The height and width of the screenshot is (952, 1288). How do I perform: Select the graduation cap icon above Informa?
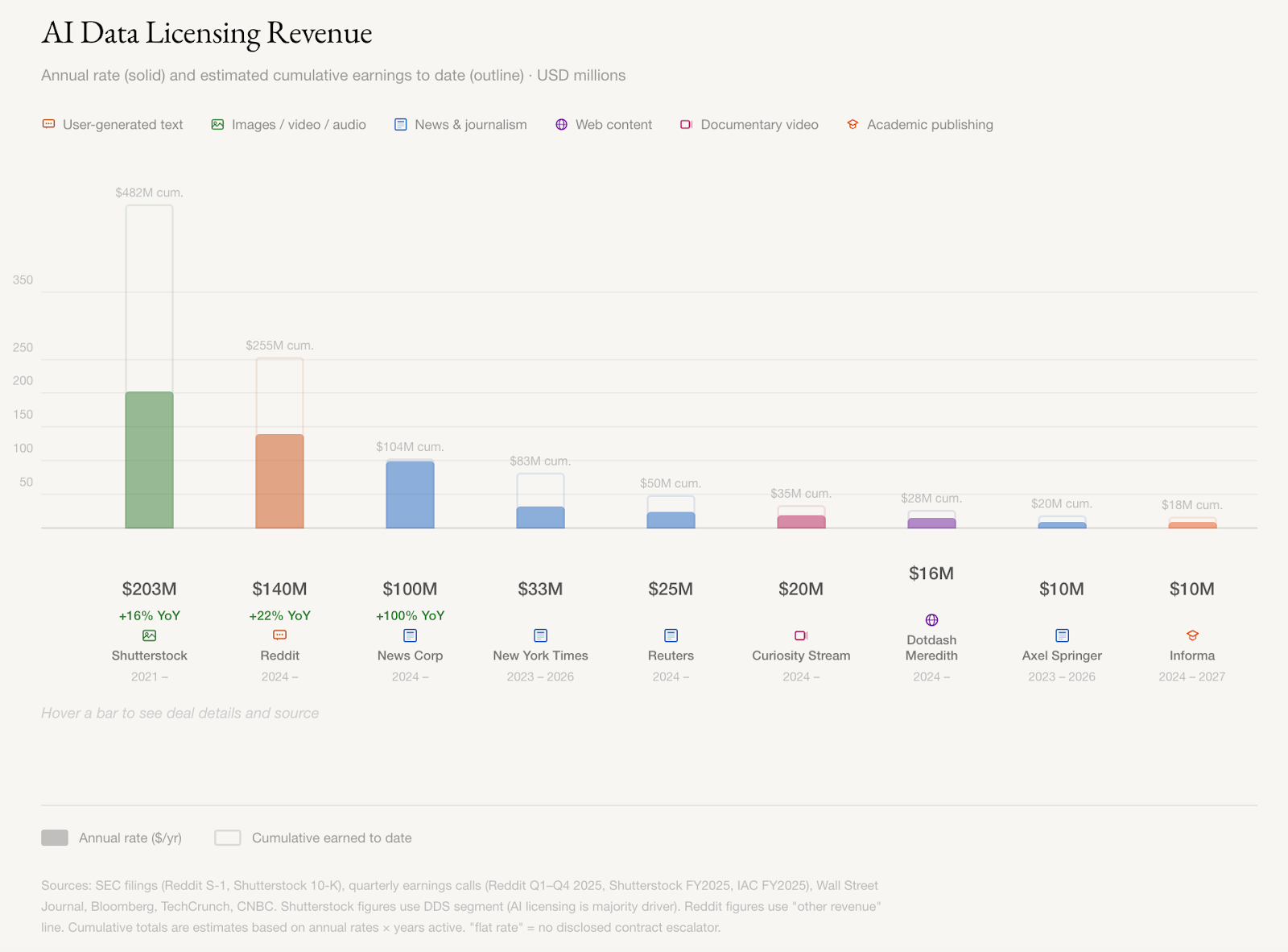pyautogui.click(x=1191, y=635)
